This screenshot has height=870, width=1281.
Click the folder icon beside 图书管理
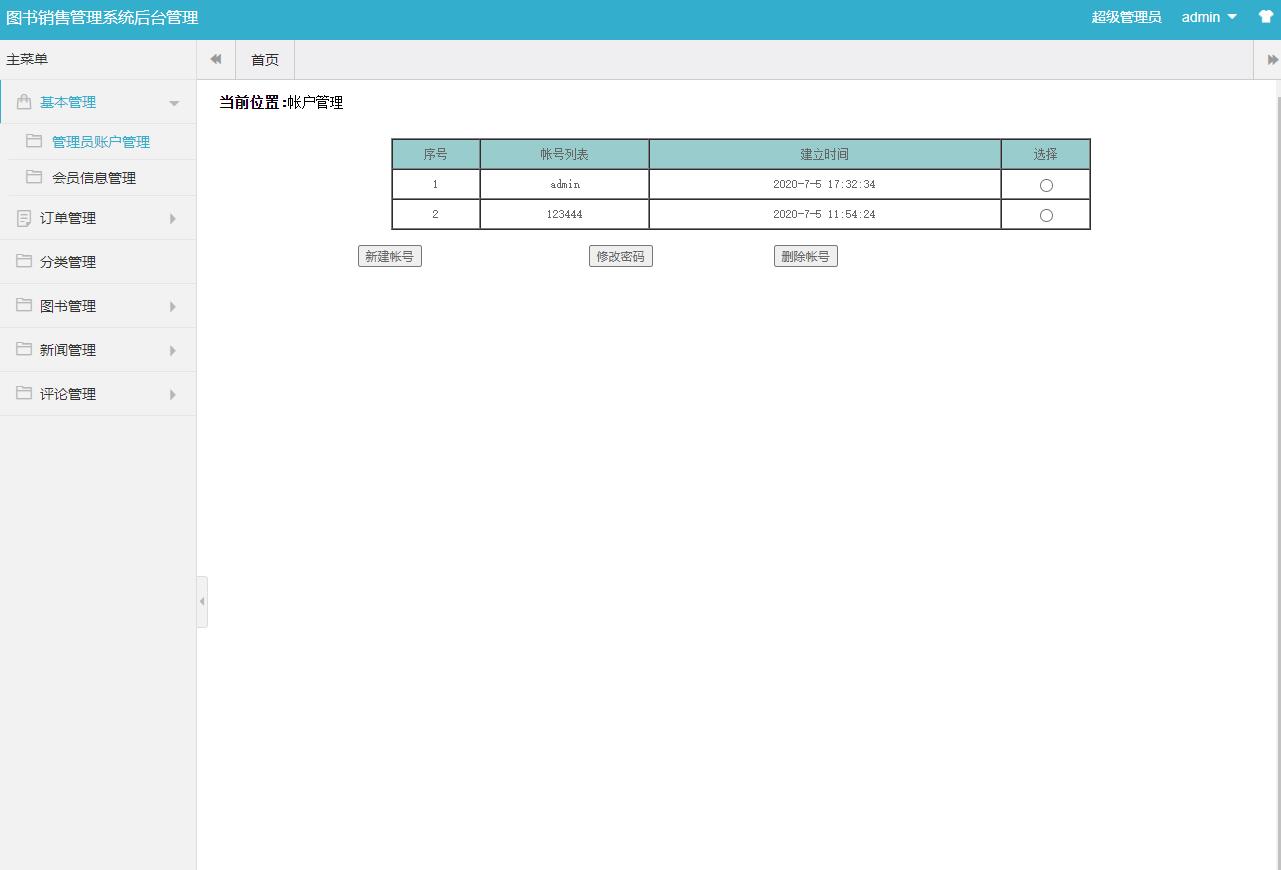22,305
